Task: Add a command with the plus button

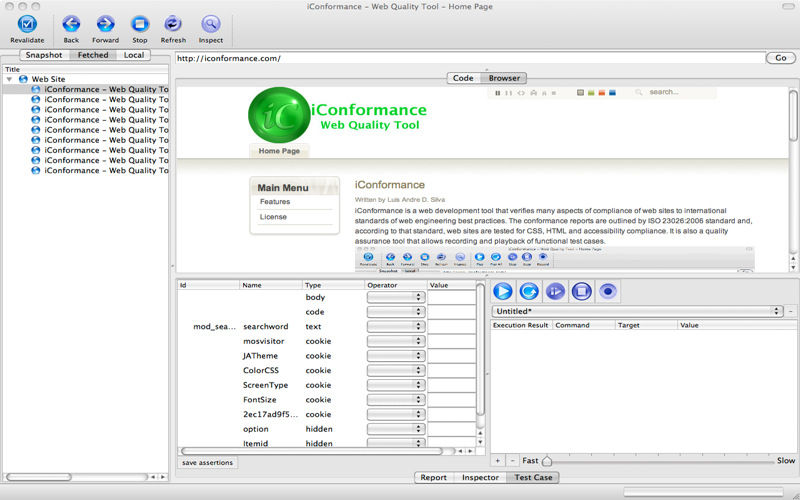Action: [497, 460]
